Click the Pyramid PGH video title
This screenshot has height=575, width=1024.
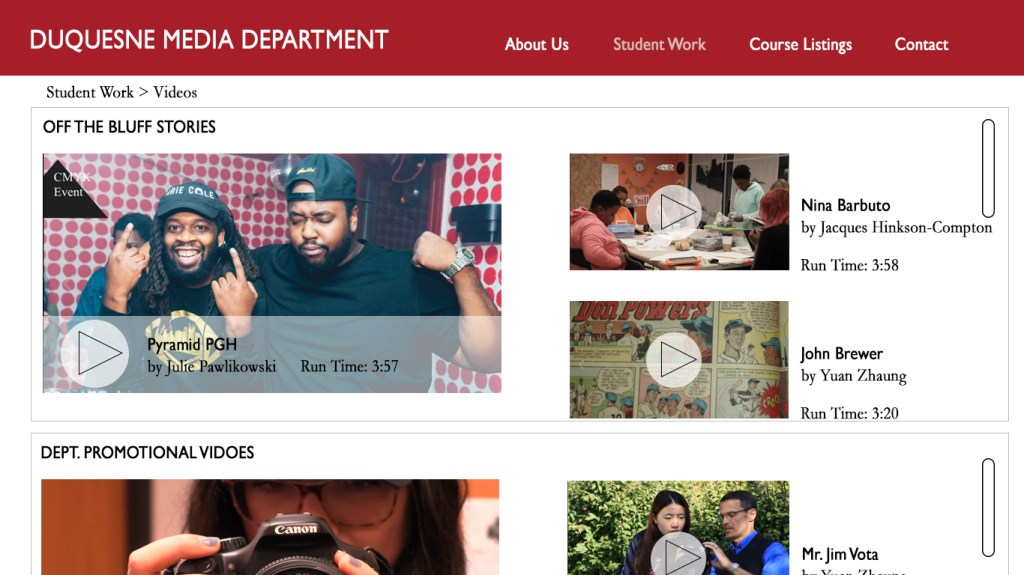tap(192, 345)
